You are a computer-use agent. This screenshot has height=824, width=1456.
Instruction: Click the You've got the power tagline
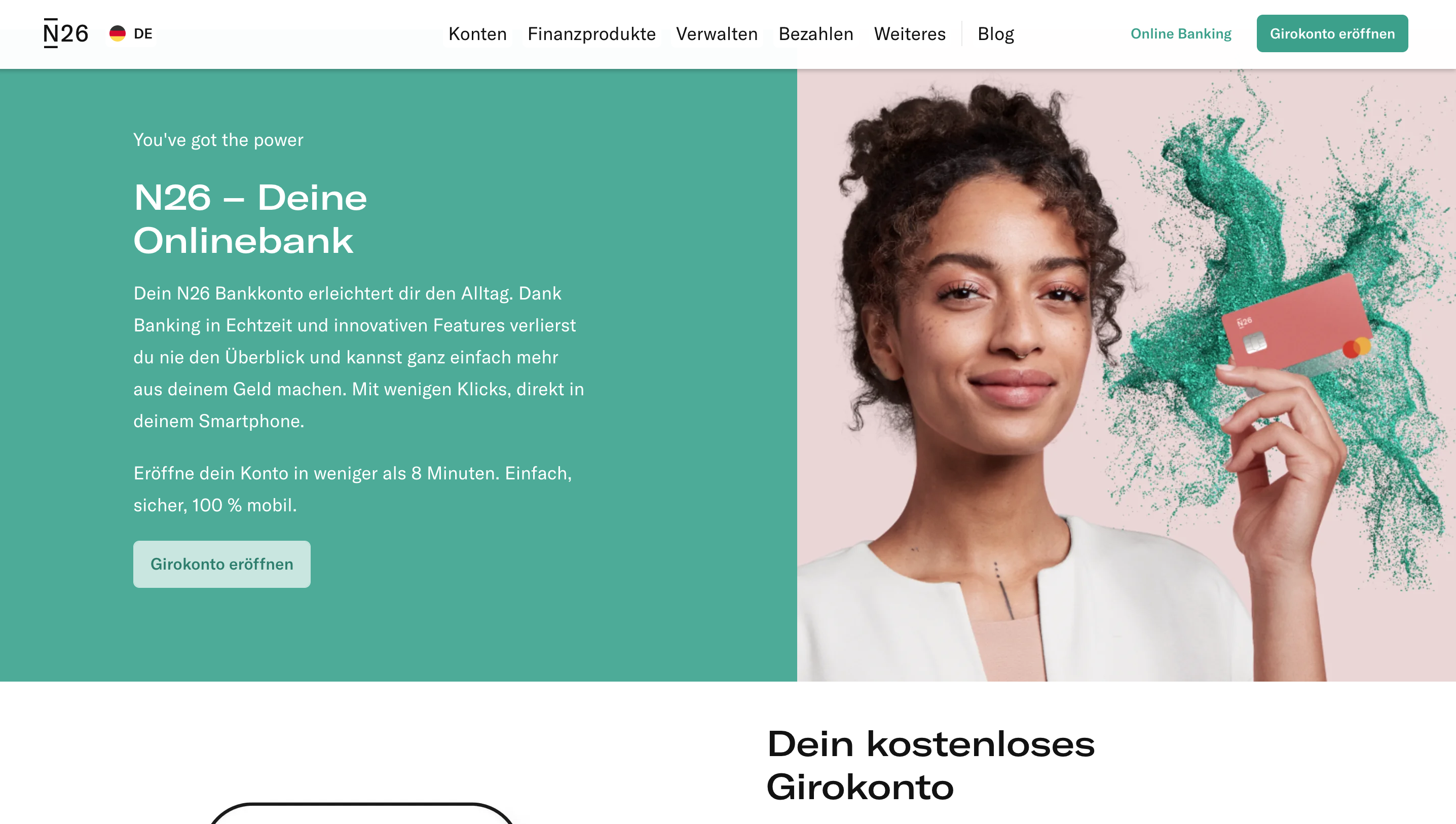[218, 140]
